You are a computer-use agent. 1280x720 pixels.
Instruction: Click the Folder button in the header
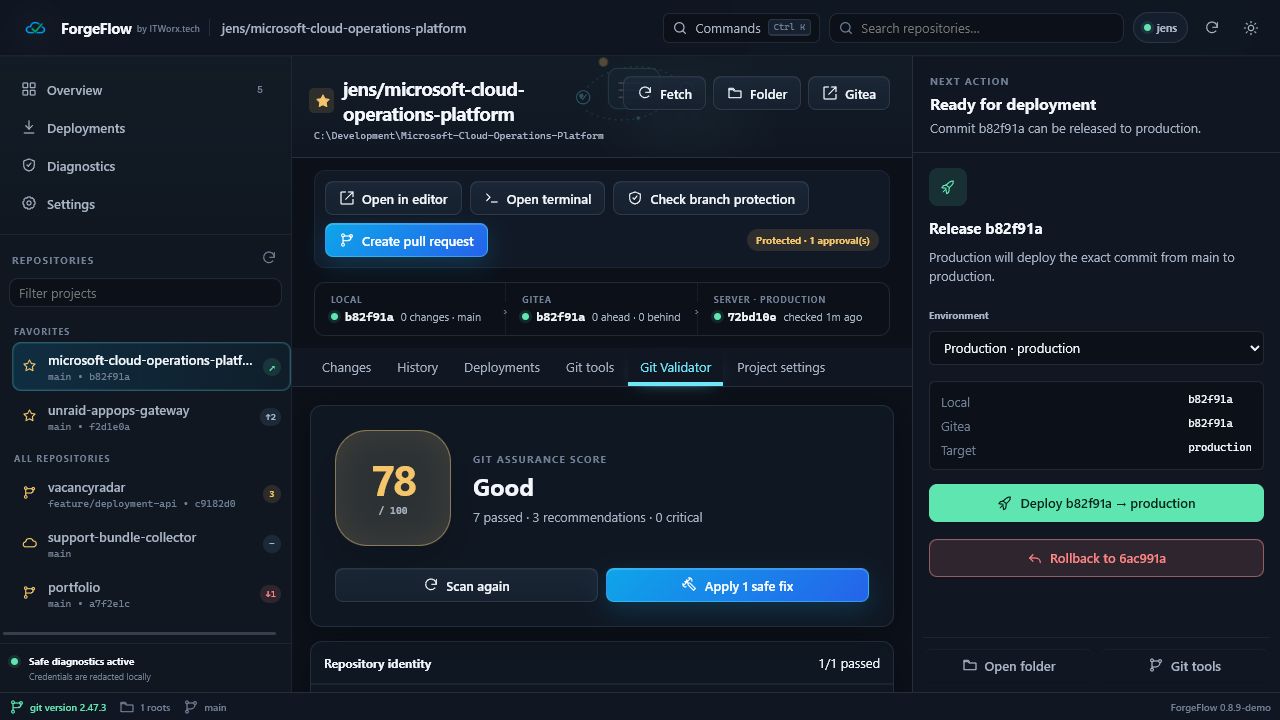pyautogui.click(x=756, y=94)
